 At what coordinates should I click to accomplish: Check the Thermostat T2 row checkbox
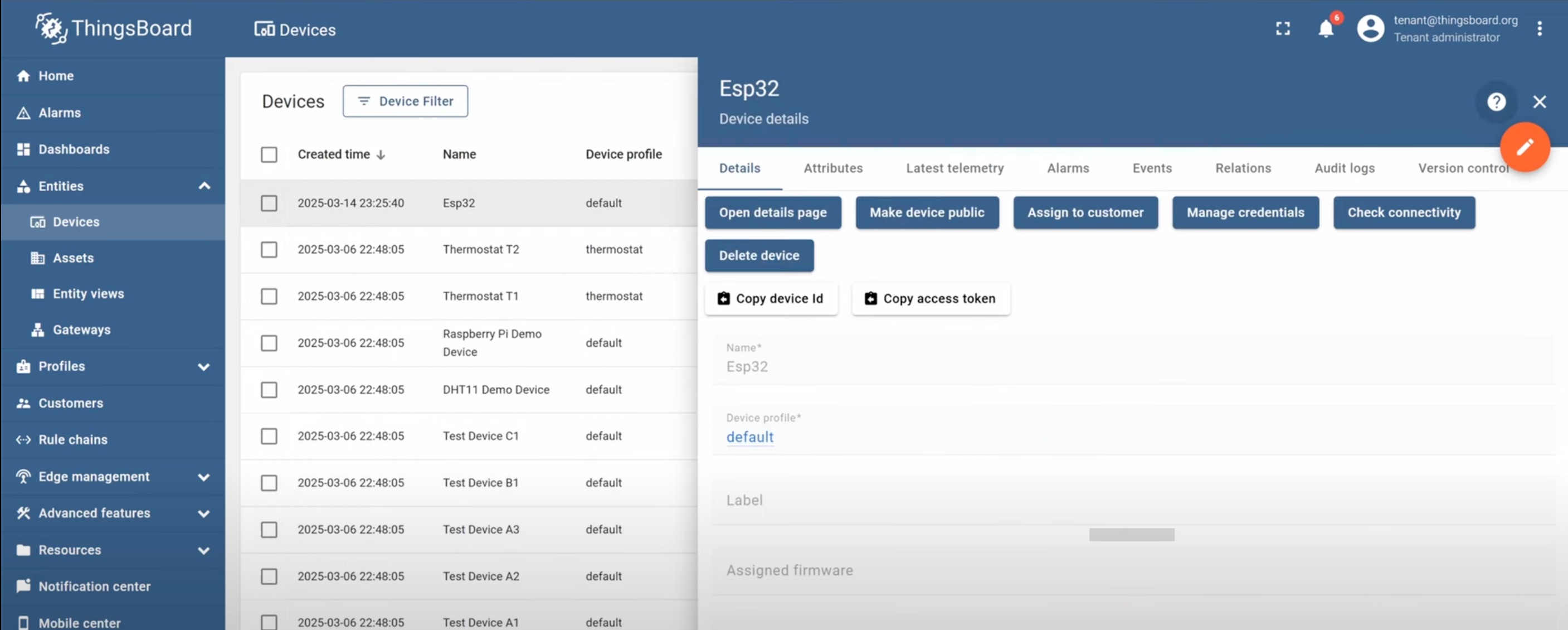pos(269,250)
